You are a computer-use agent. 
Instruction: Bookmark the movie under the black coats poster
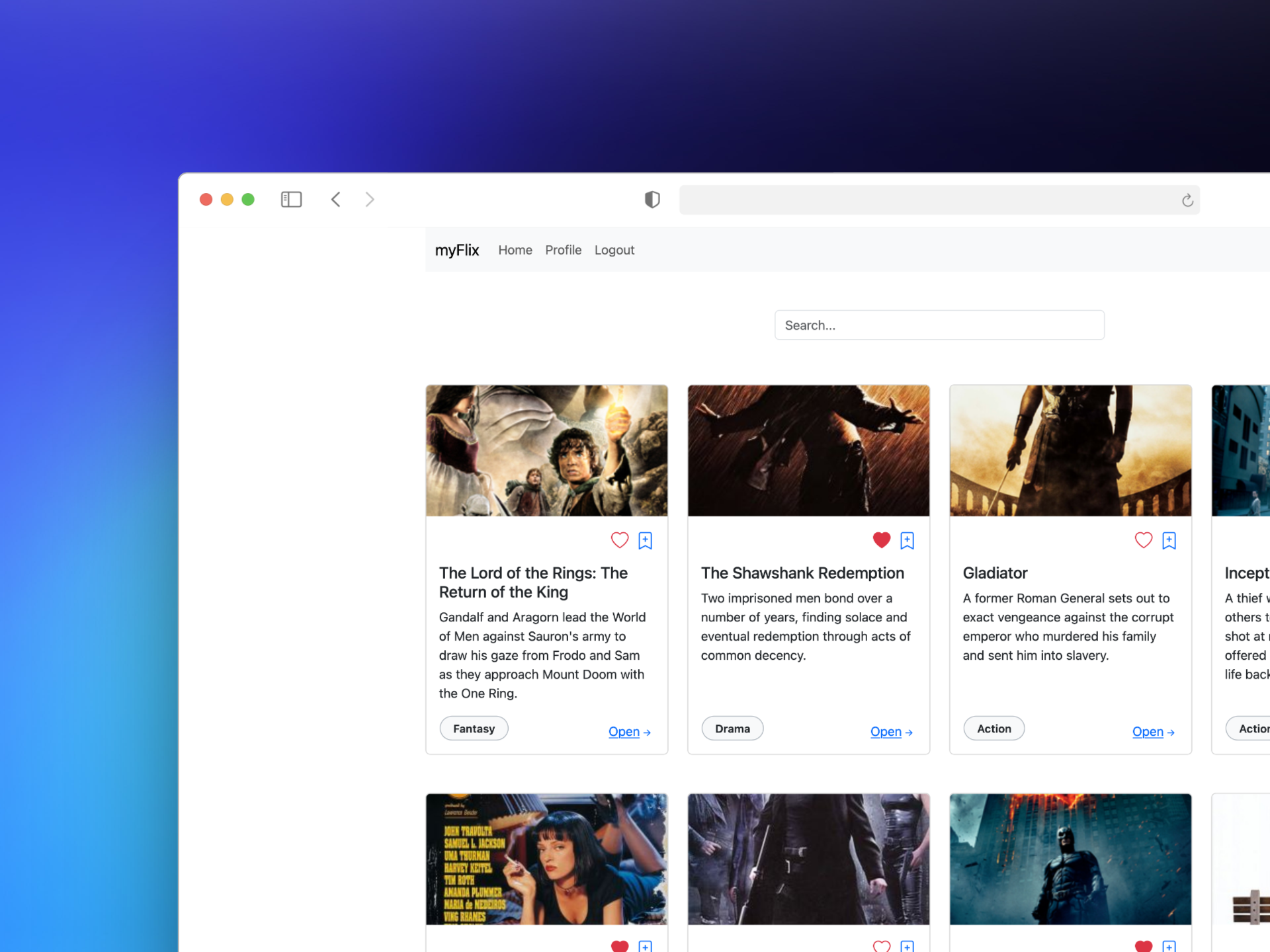908,947
